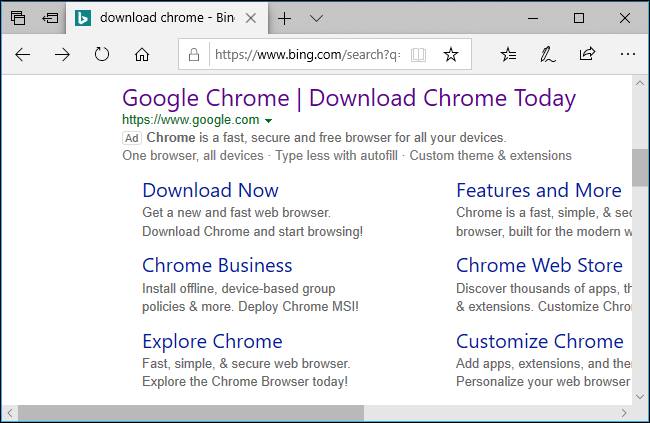
Task: Open the Favorites hub
Action: (x=508, y=55)
